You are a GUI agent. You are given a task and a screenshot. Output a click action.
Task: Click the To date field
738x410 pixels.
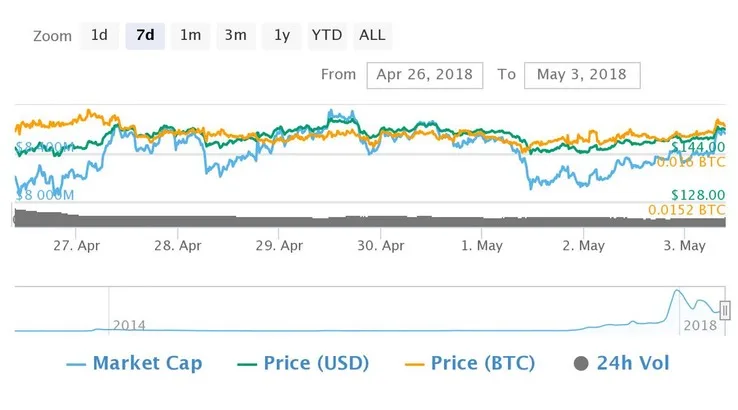point(581,75)
